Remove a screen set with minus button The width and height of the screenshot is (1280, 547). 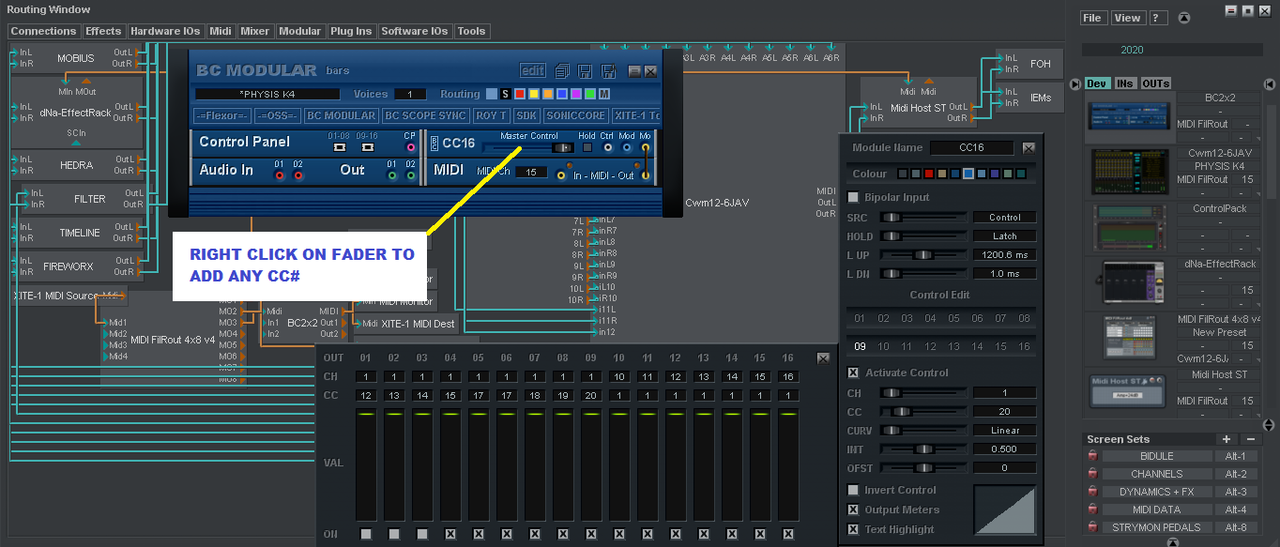click(1250, 439)
